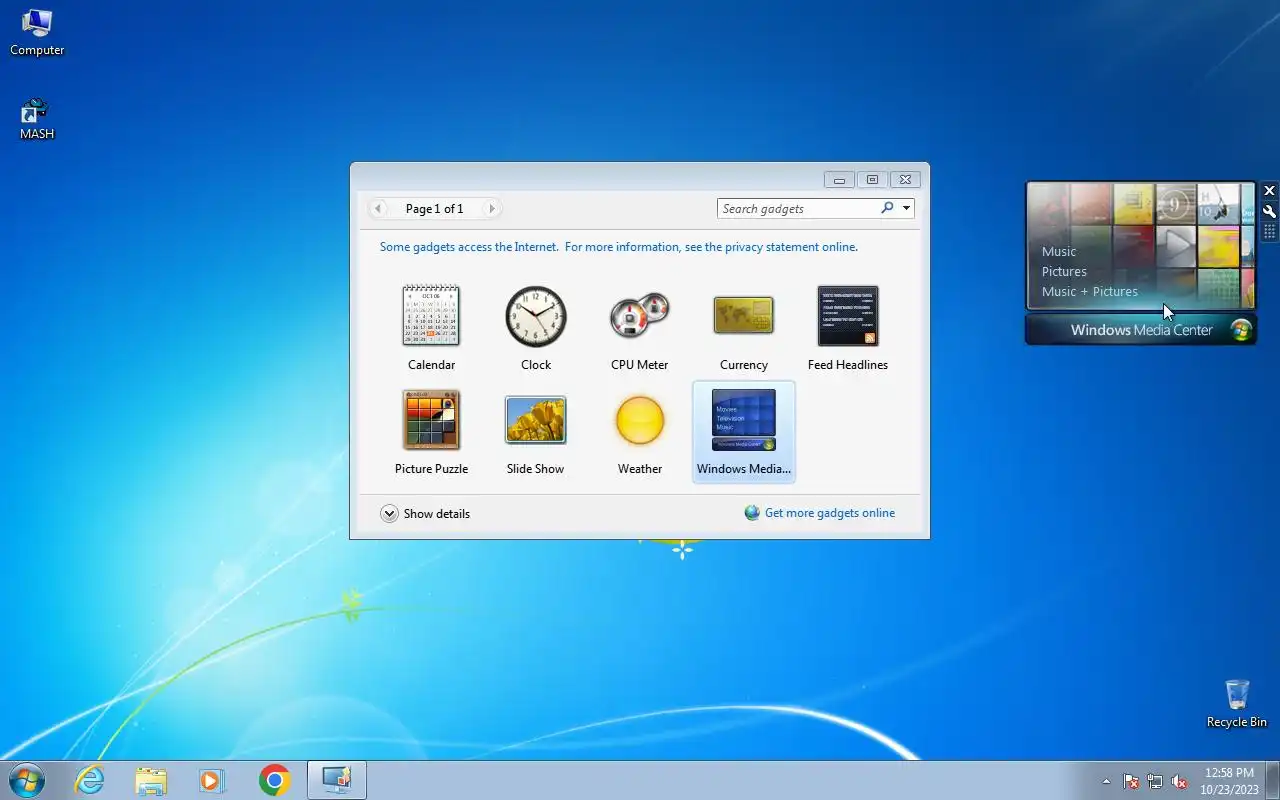This screenshot has width=1280, height=800.
Task: Show hidden tray icons
Action: point(1106,781)
